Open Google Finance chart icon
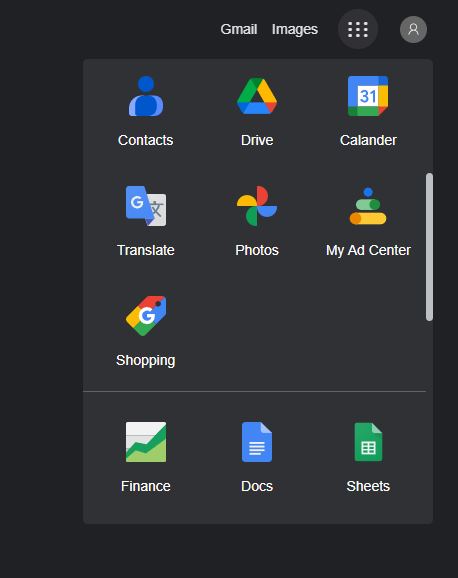The image size is (458, 578). pos(146,442)
